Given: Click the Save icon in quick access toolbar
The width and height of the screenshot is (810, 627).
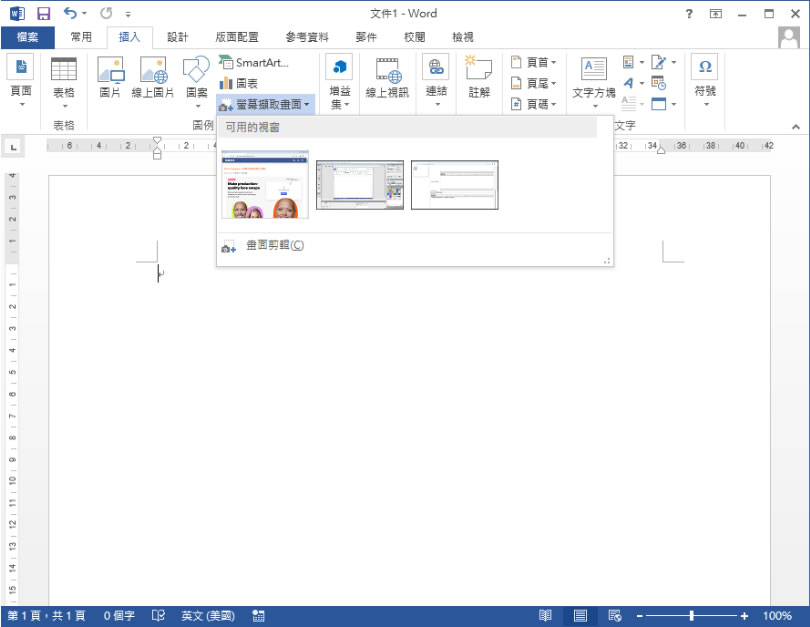Looking at the screenshot, I should click(x=44, y=13).
